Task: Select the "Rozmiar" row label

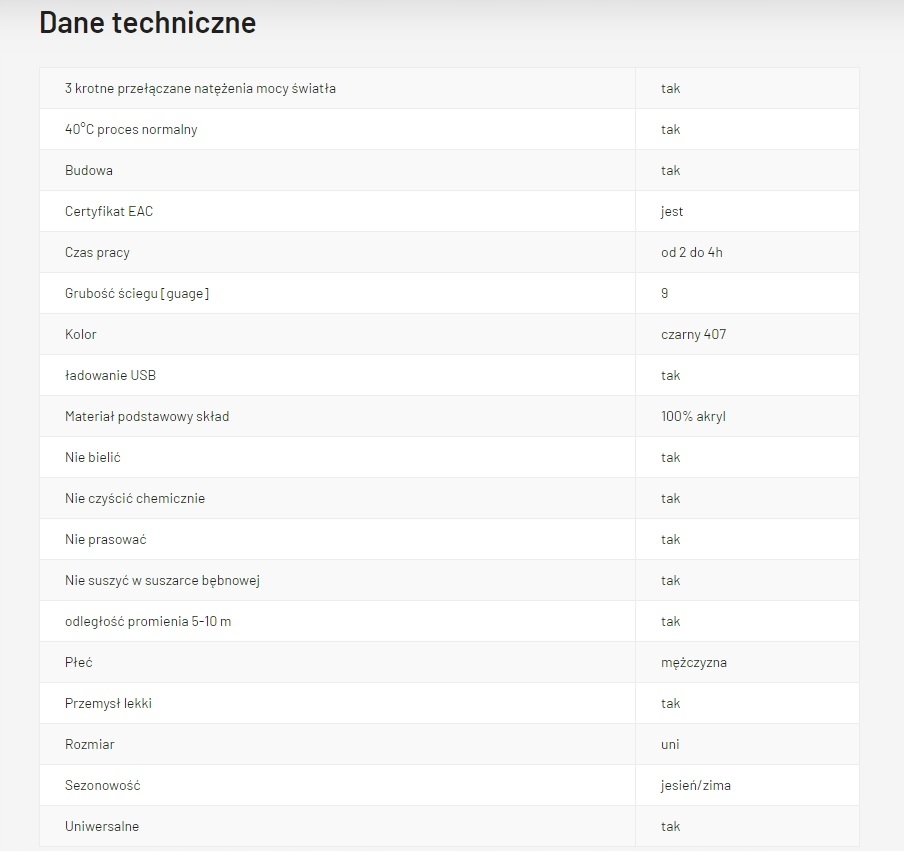Action: (x=90, y=745)
